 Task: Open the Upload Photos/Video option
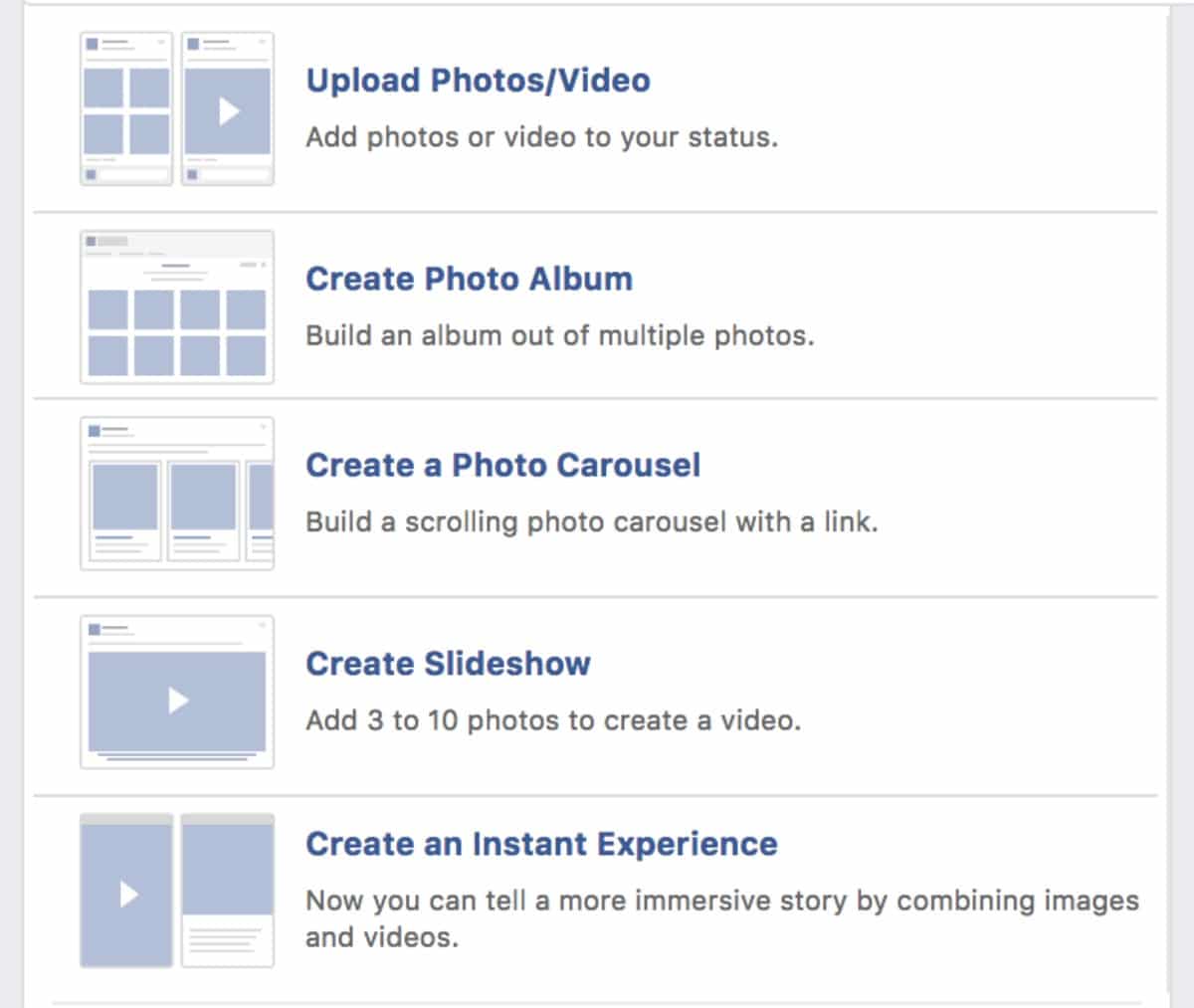point(478,81)
